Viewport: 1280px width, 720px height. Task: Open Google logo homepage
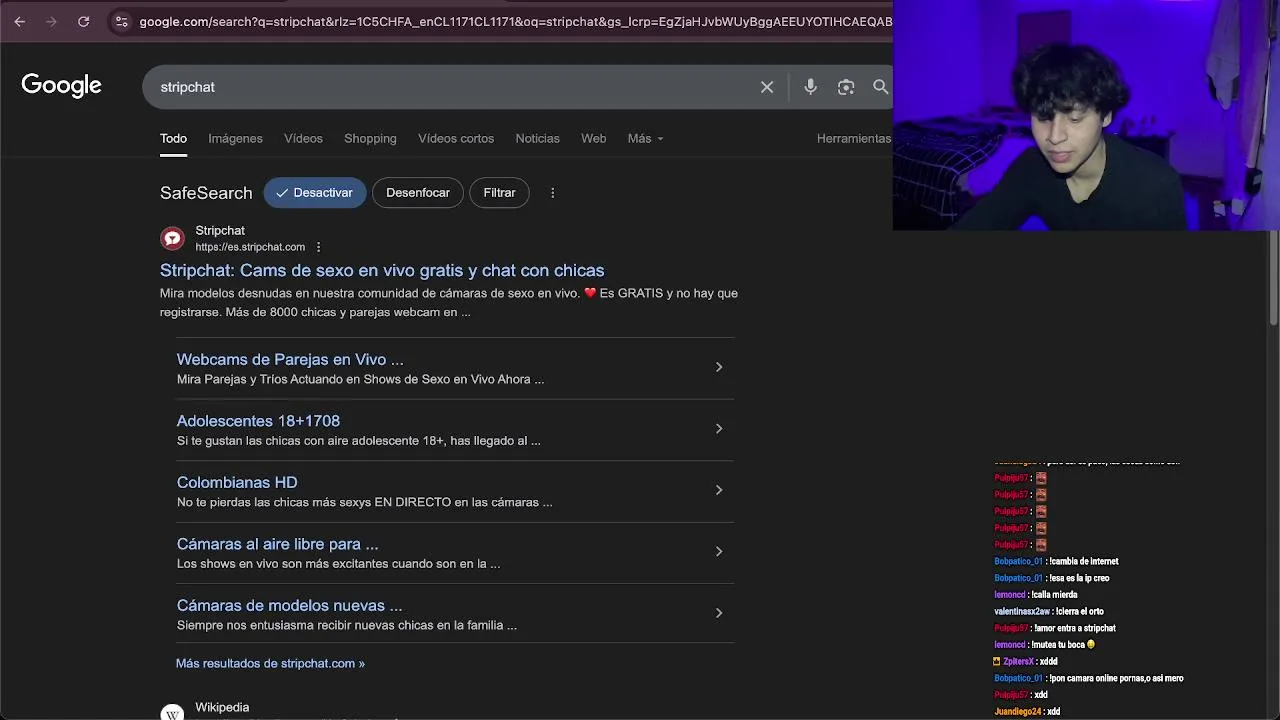click(x=62, y=86)
